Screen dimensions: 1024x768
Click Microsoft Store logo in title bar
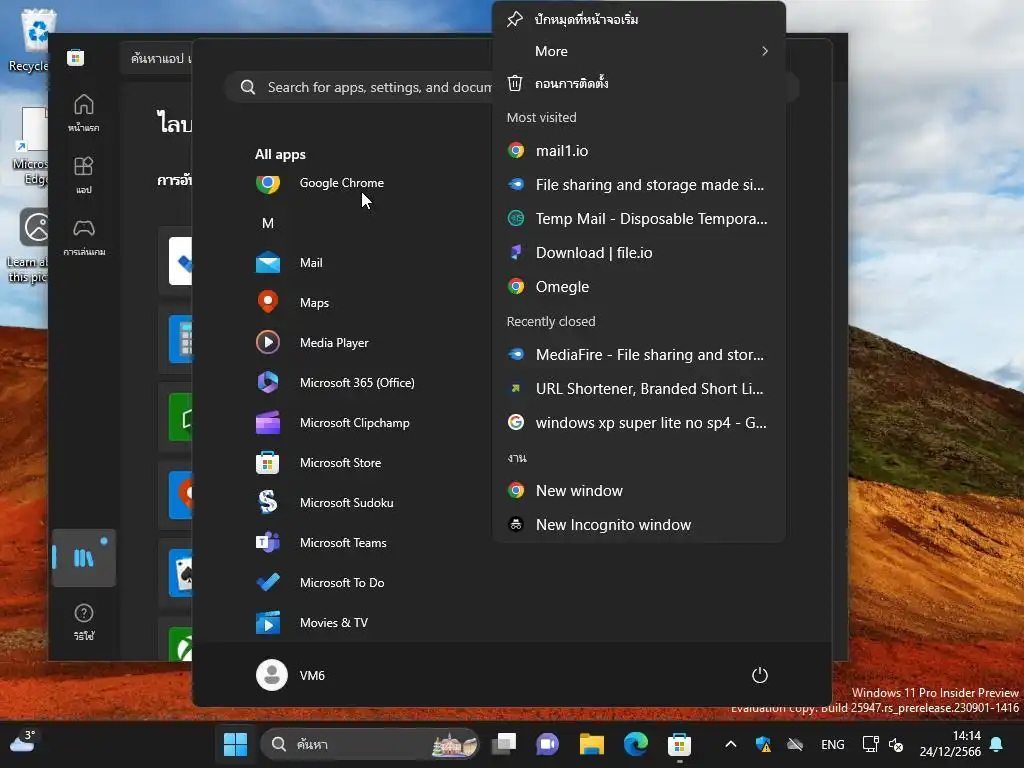pyautogui.click(x=75, y=57)
